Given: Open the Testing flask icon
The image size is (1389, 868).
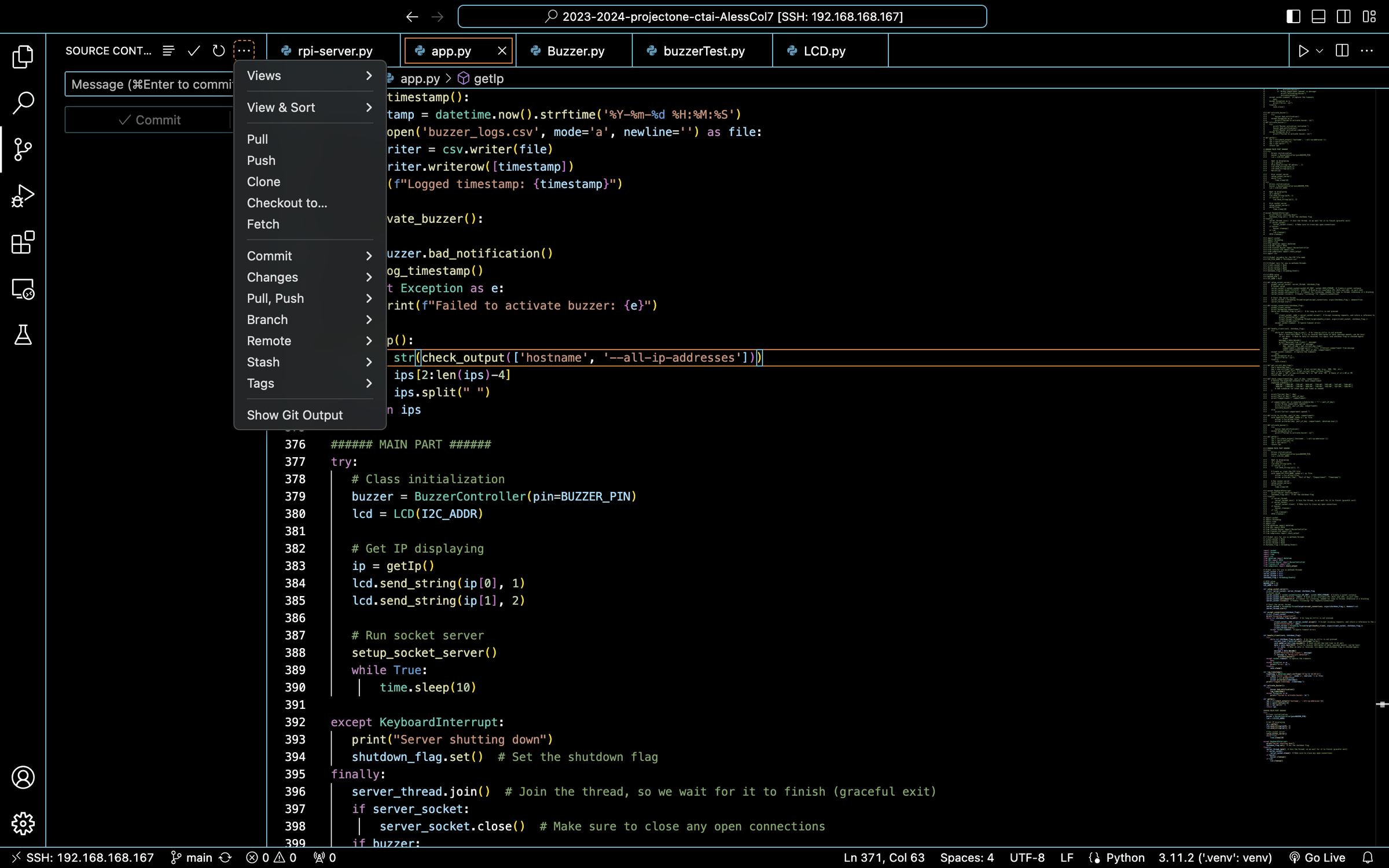Looking at the screenshot, I should [x=23, y=334].
